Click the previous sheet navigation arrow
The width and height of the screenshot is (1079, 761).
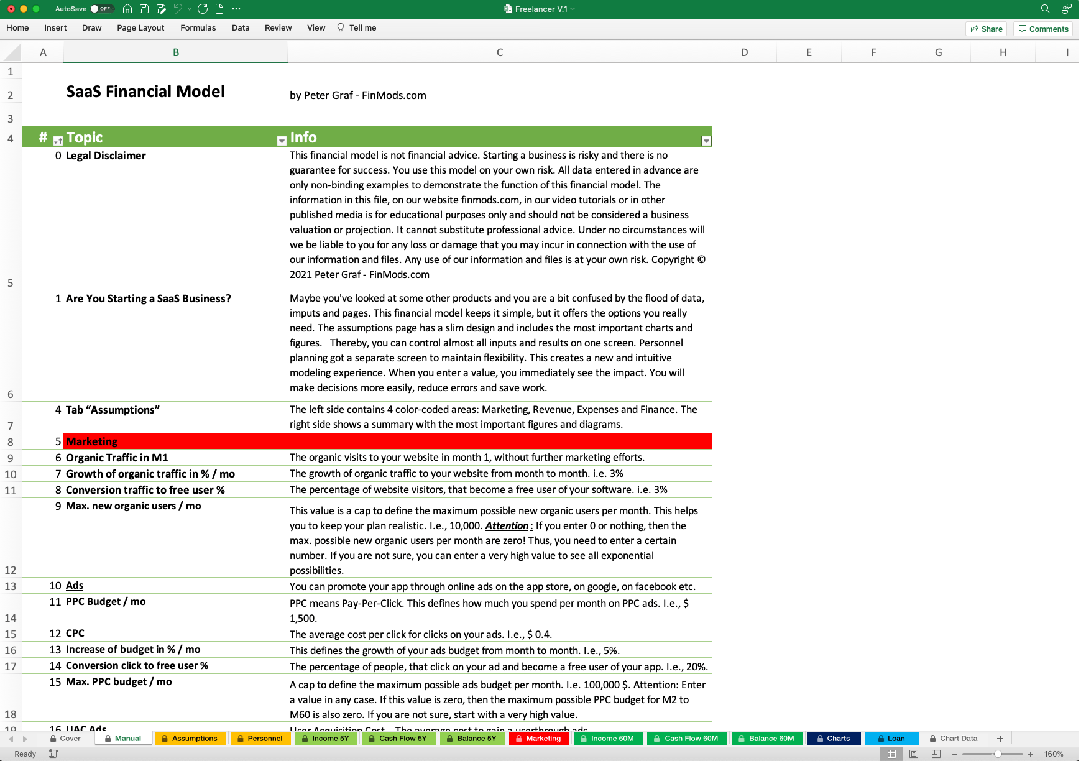point(10,738)
